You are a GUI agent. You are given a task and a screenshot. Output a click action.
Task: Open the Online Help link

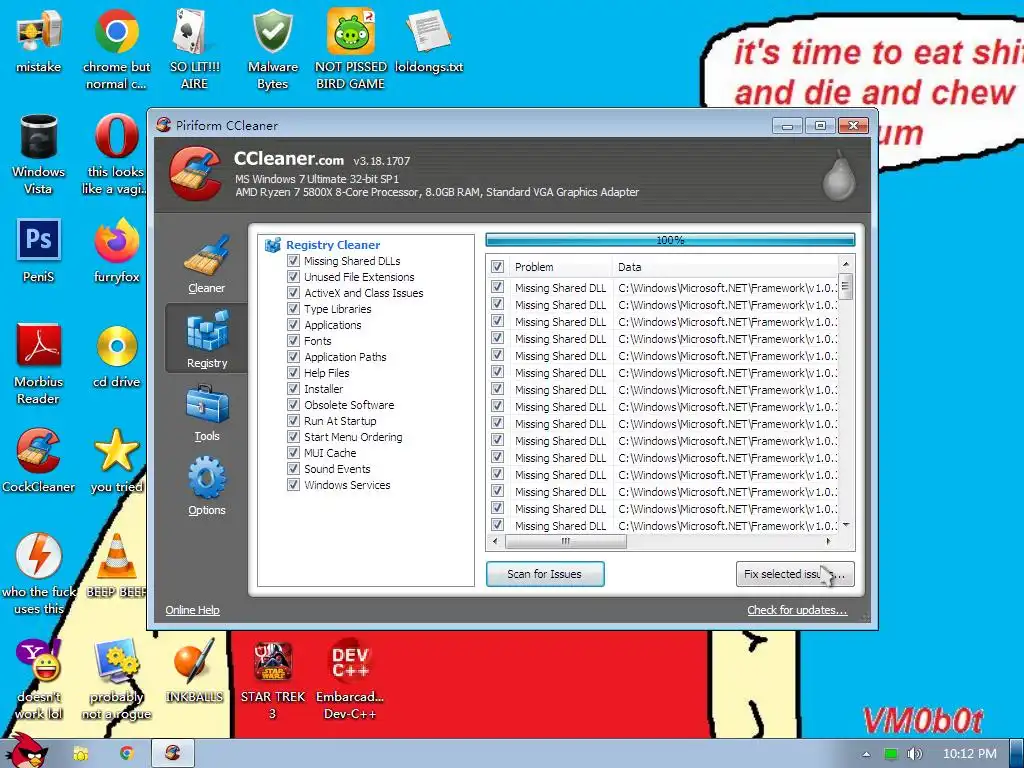[192, 610]
